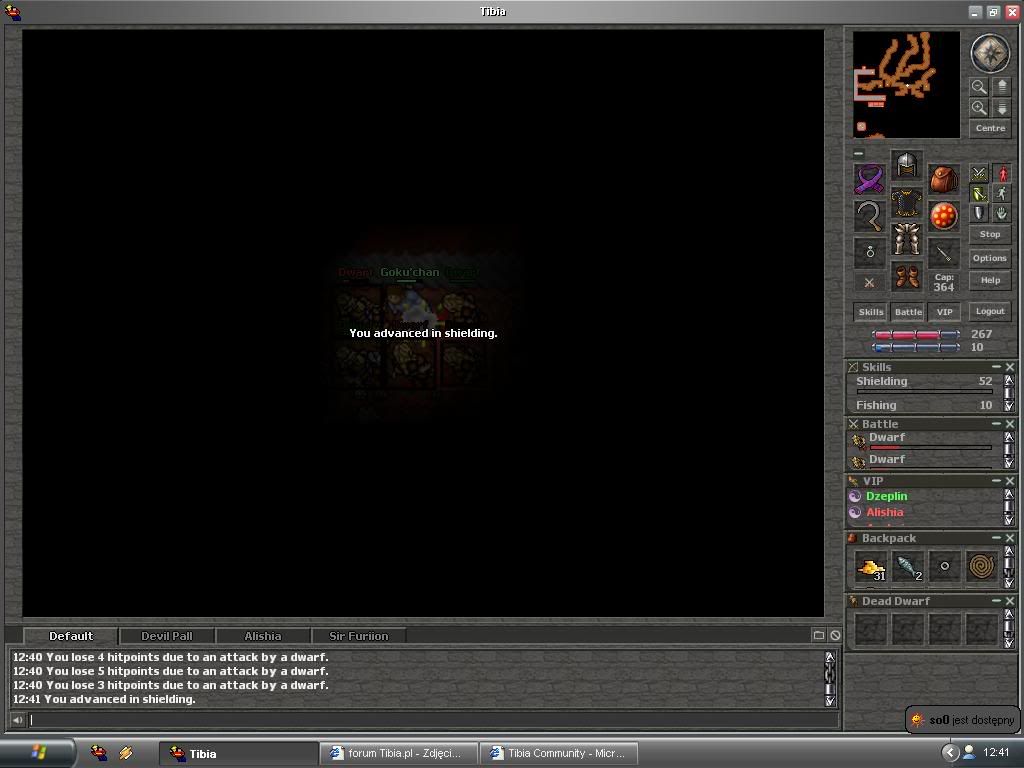Open new channel via chat channel icon

pos(819,635)
